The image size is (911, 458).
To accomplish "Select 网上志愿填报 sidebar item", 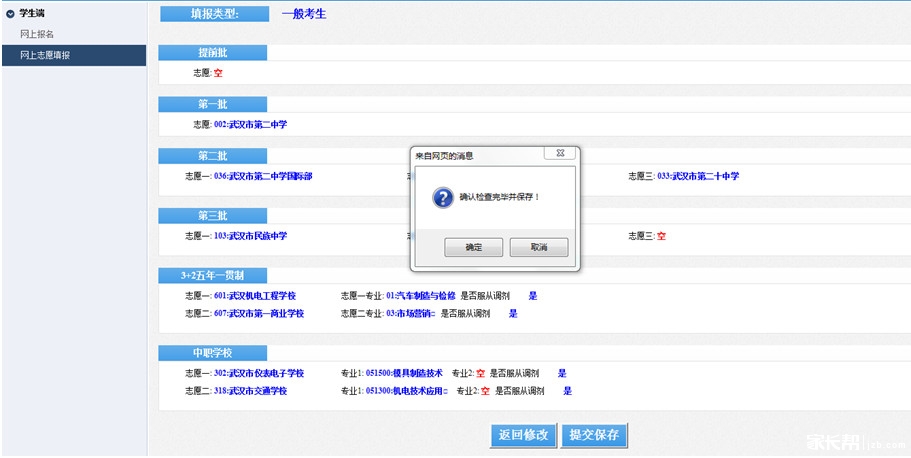I will pyautogui.click(x=45, y=55).
